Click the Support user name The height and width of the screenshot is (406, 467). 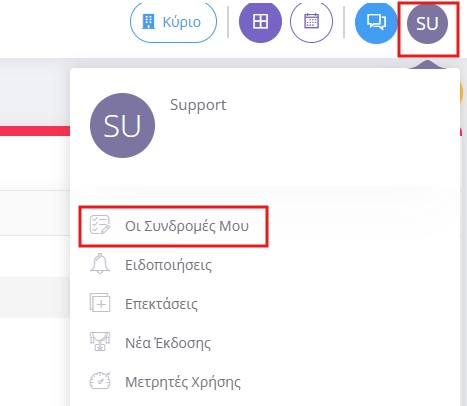click(198, 105)
